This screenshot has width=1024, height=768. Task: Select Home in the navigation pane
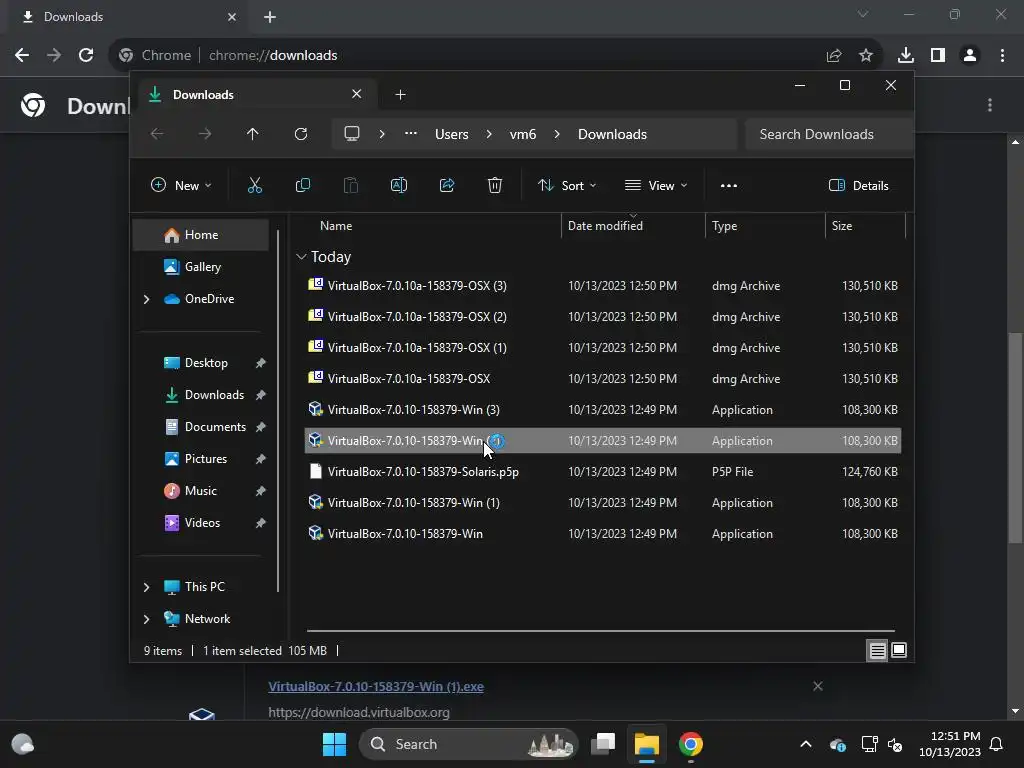coord(200,235)
